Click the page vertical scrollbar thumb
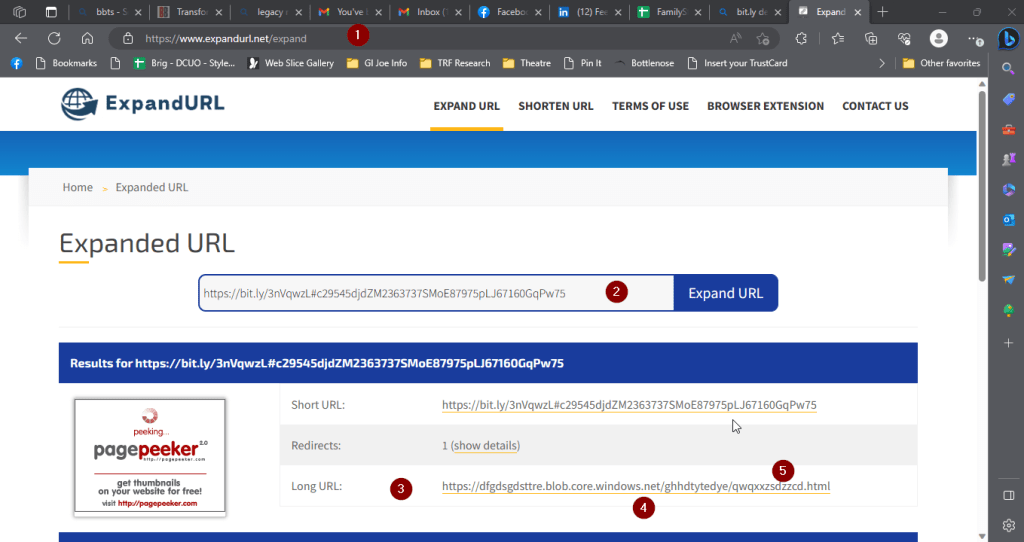 tap(982, 186)
